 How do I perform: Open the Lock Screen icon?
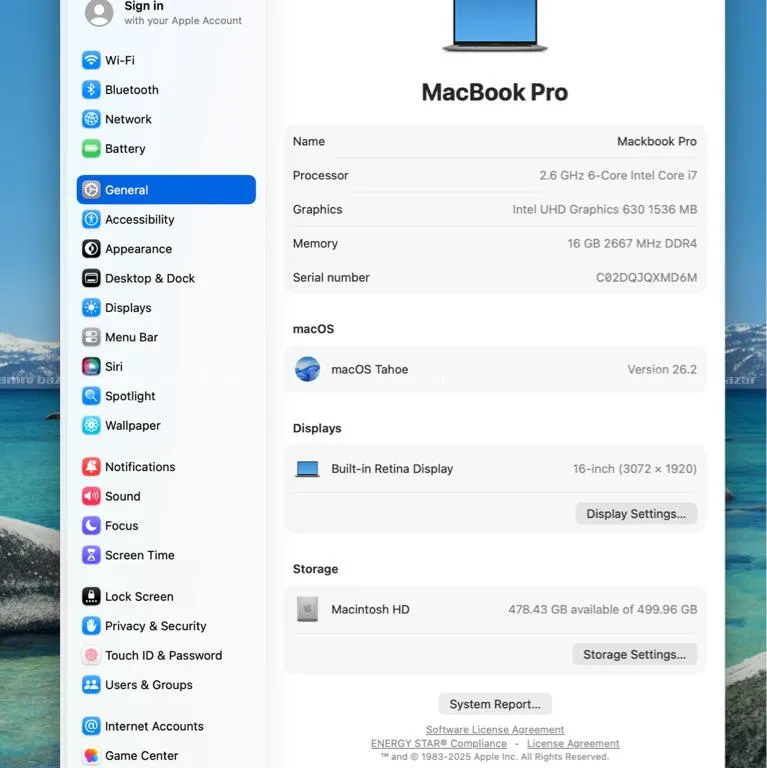point(91,596)
